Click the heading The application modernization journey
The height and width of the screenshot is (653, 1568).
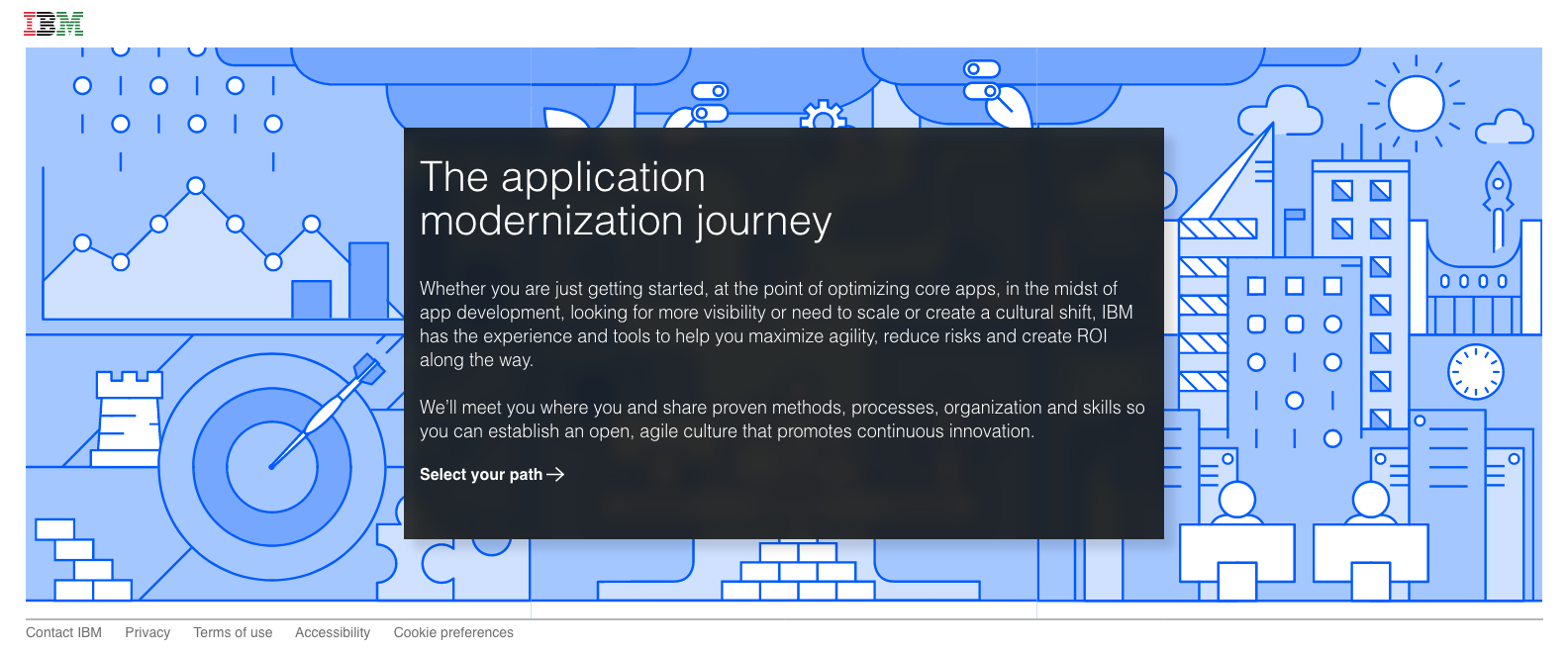(626, 199)
